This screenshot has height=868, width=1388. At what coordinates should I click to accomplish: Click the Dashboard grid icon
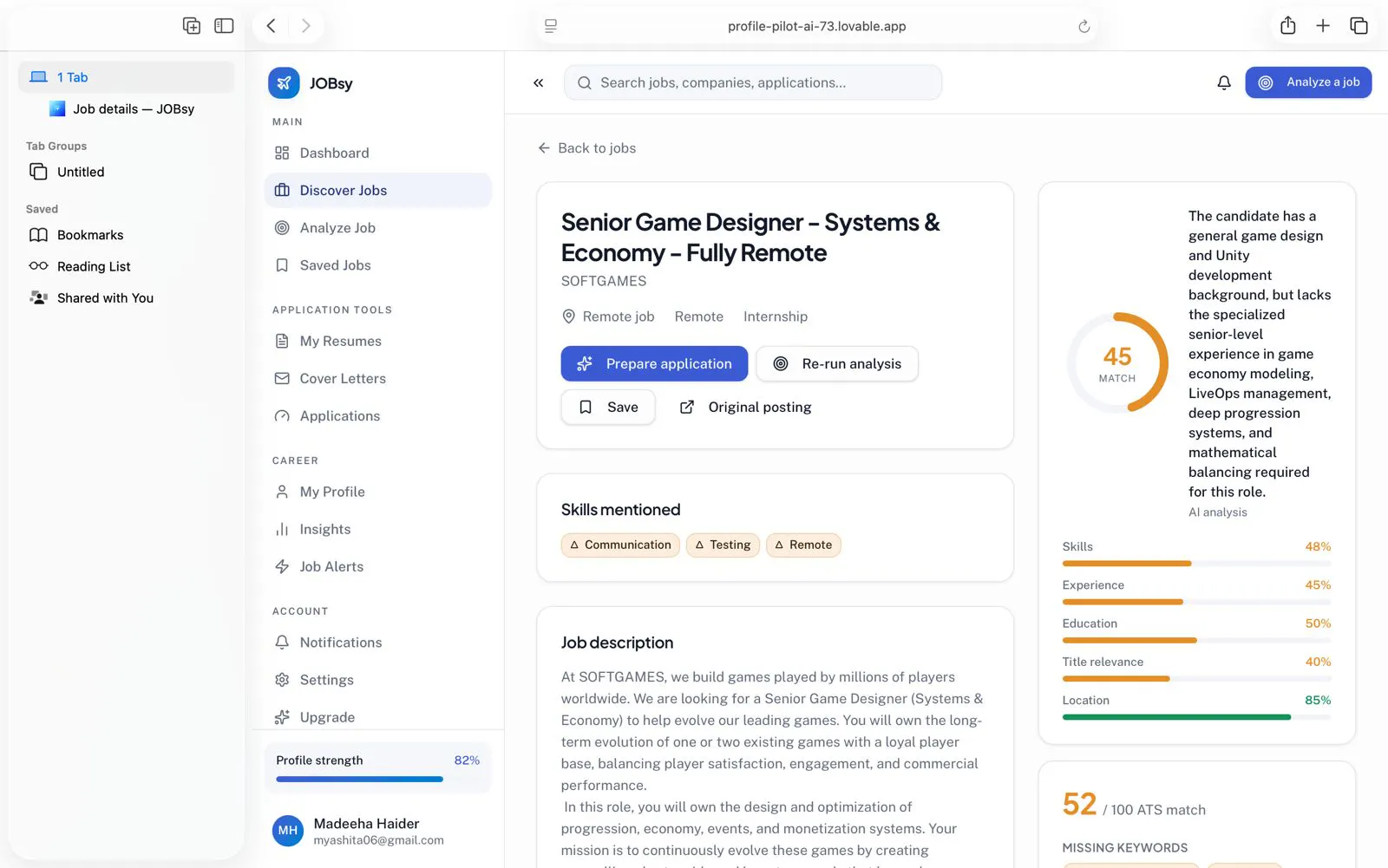[282, 153]
